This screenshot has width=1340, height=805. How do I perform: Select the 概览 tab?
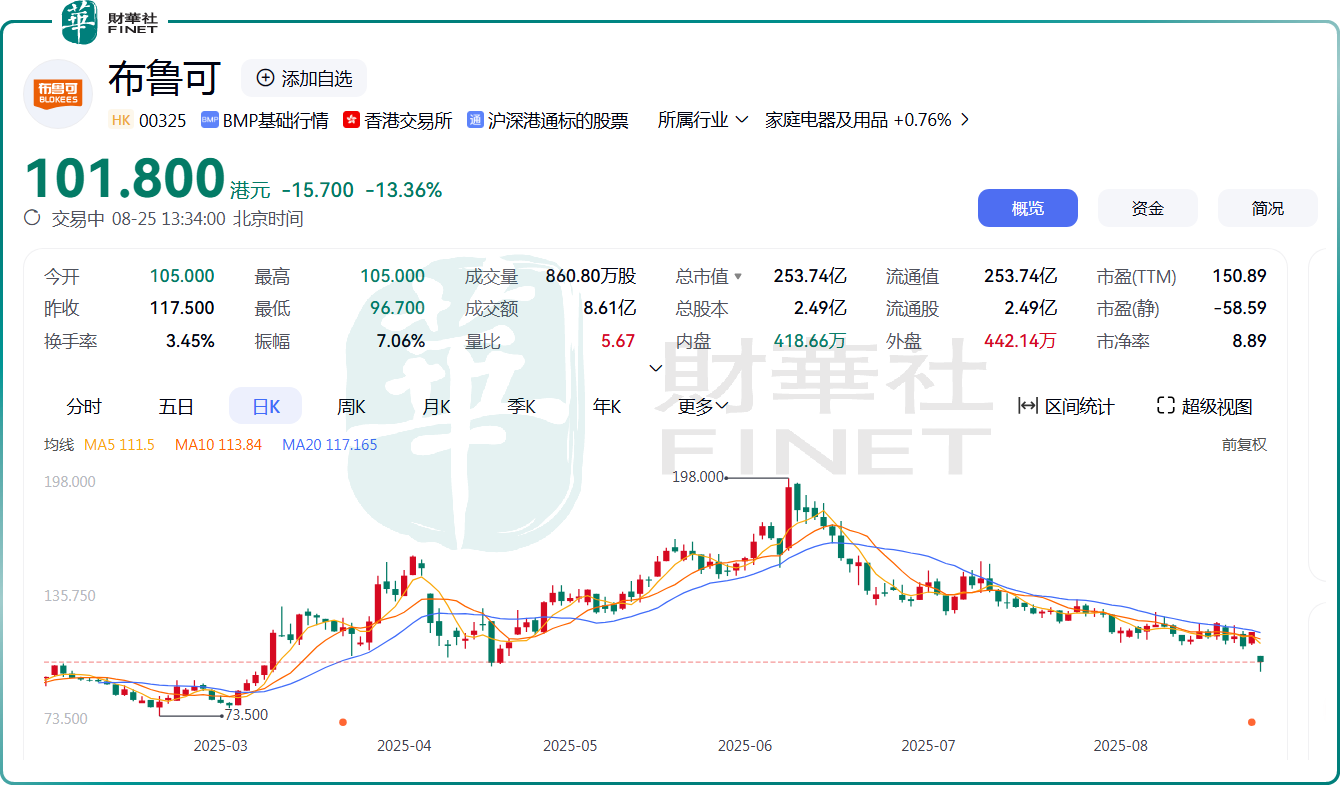[x=1028, y=208]
